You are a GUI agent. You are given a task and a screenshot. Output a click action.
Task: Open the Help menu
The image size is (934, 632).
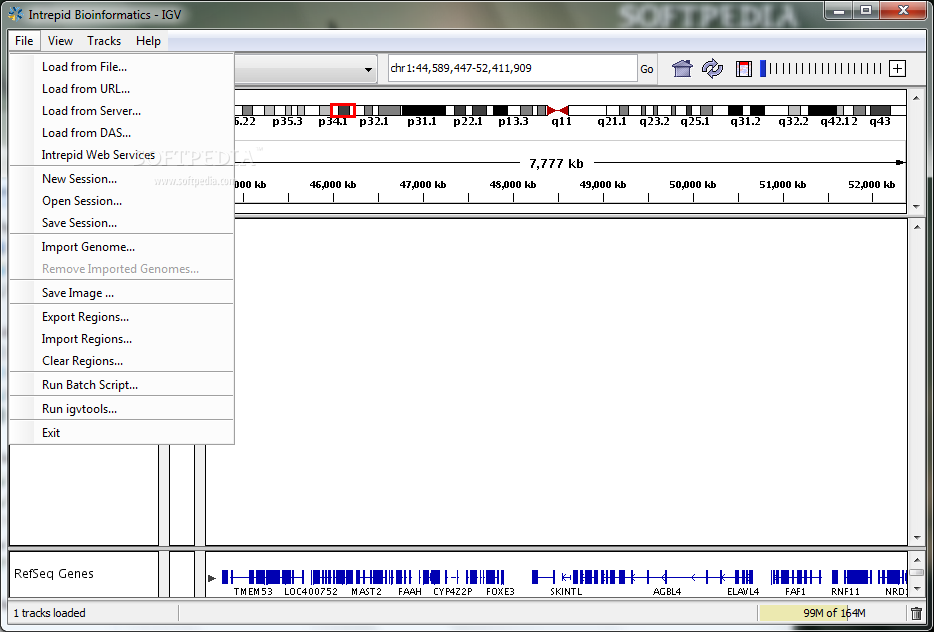(x=148, y=41)
